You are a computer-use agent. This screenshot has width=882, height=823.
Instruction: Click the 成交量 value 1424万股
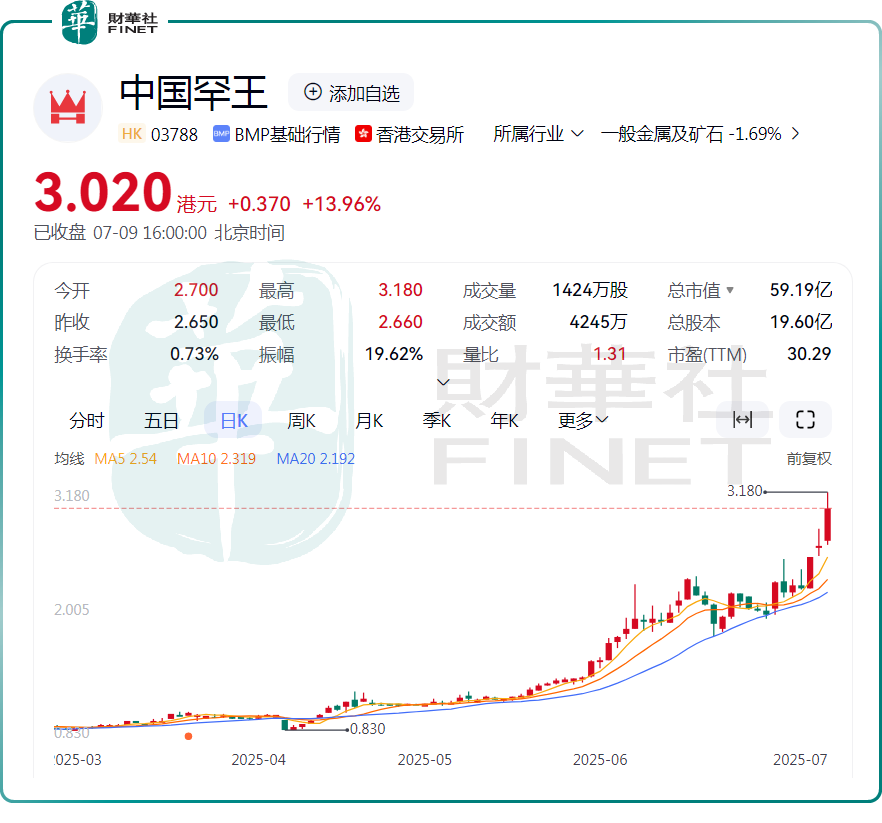(590, 290)
